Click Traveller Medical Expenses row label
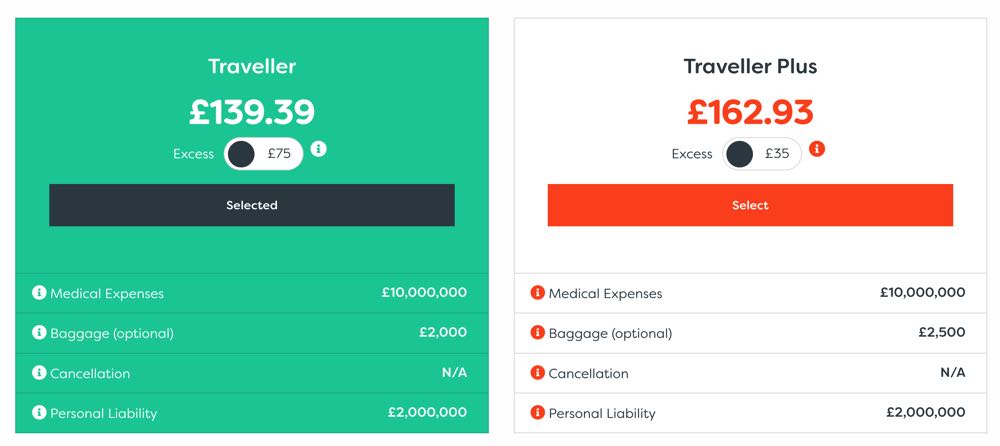Viewport: 1000px width, 446px height. 107,294
